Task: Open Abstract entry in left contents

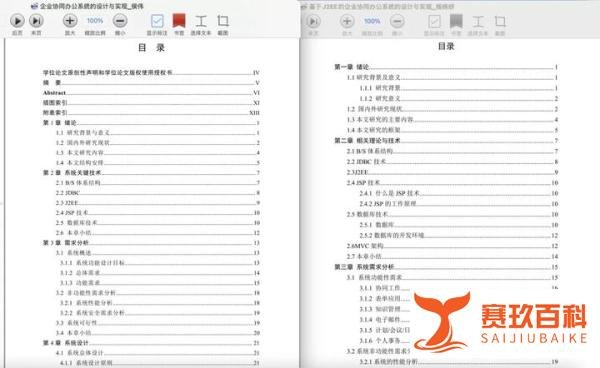Action: [151, 93]
